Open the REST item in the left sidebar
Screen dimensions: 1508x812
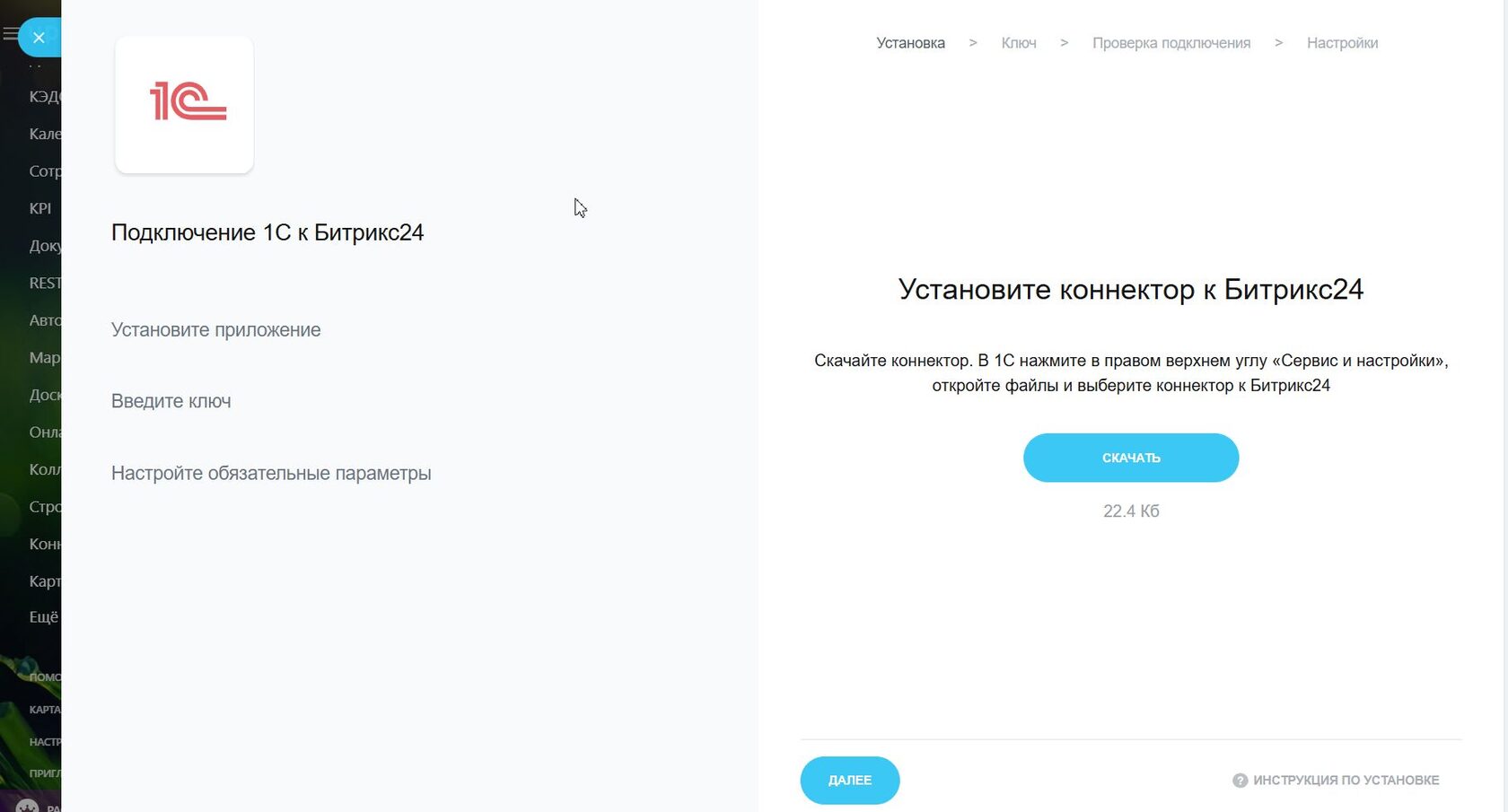coord(45,283)
